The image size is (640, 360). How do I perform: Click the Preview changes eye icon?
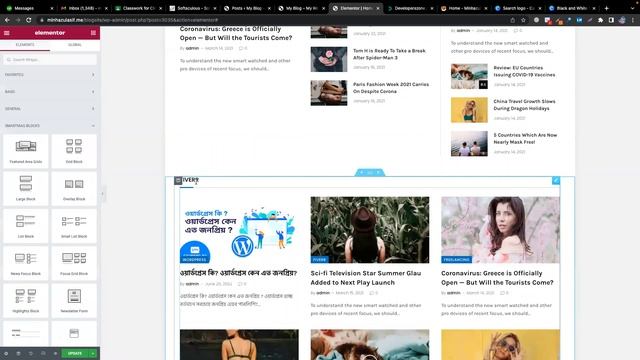pos(55,353)
